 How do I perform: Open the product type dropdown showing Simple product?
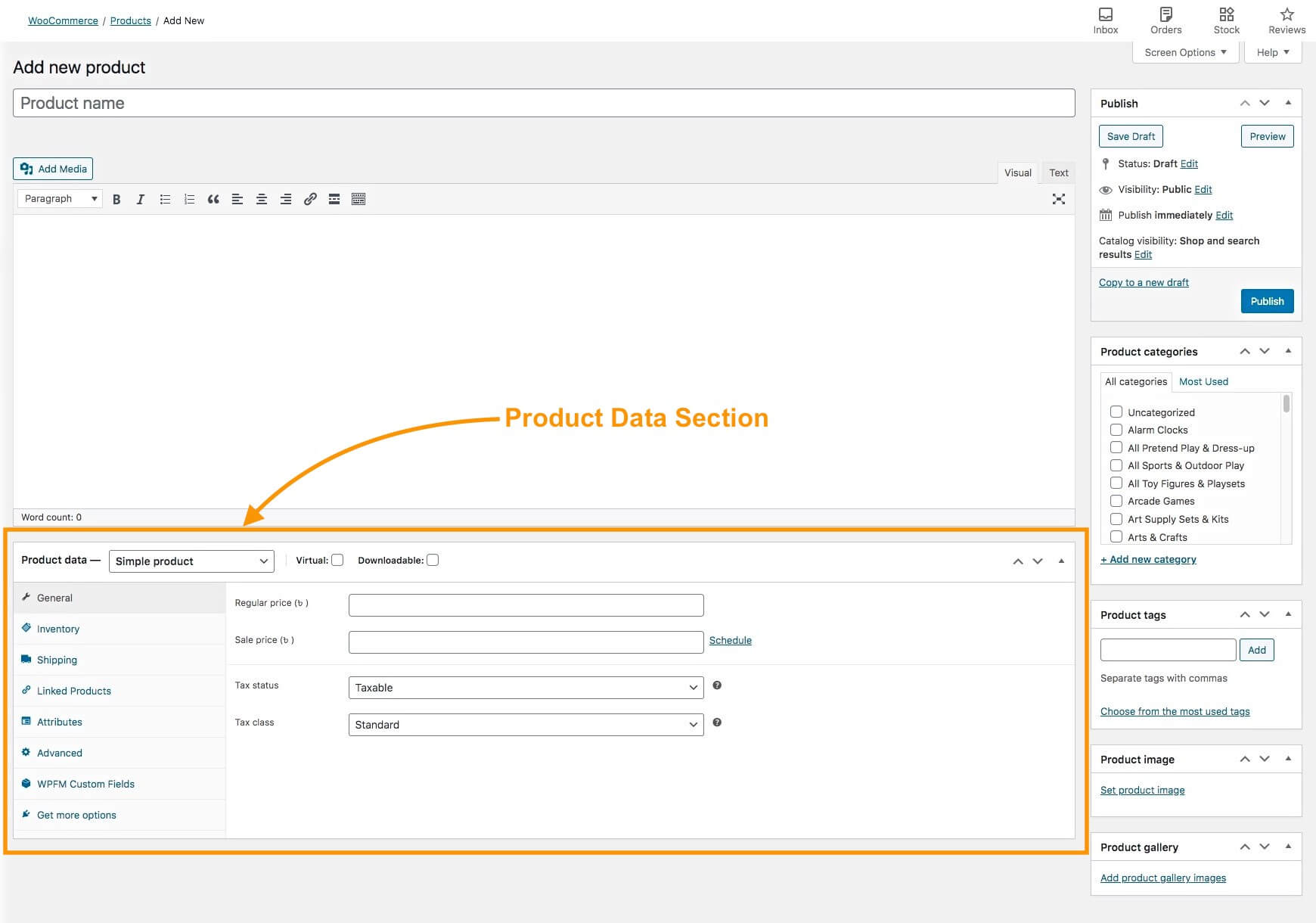coord(191,561)
